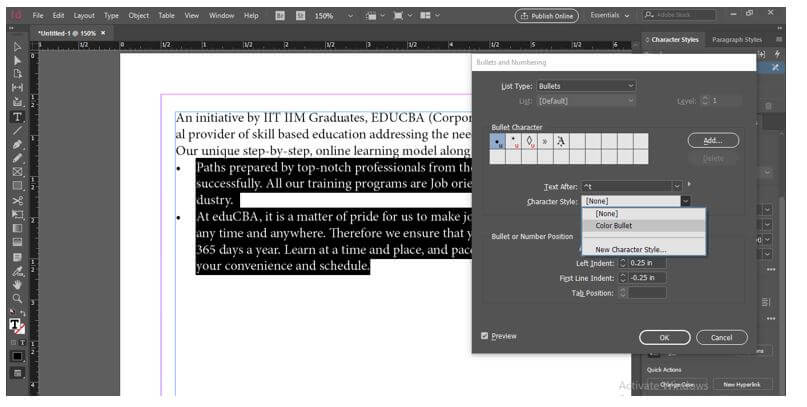807x407 pixels.
Task: Toggle Formatting Affects Text button
Action: [23, 342]
